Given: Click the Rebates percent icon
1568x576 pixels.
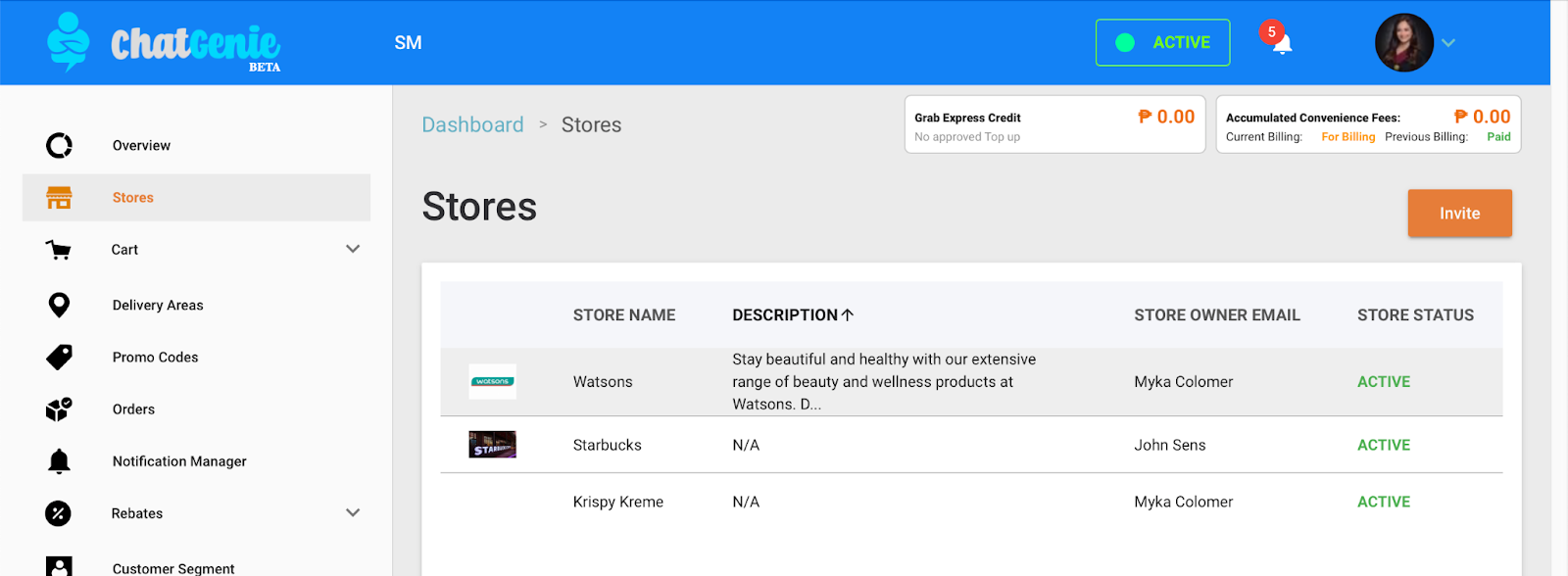Looking at the screenshot, I should [x=59, y=513].
